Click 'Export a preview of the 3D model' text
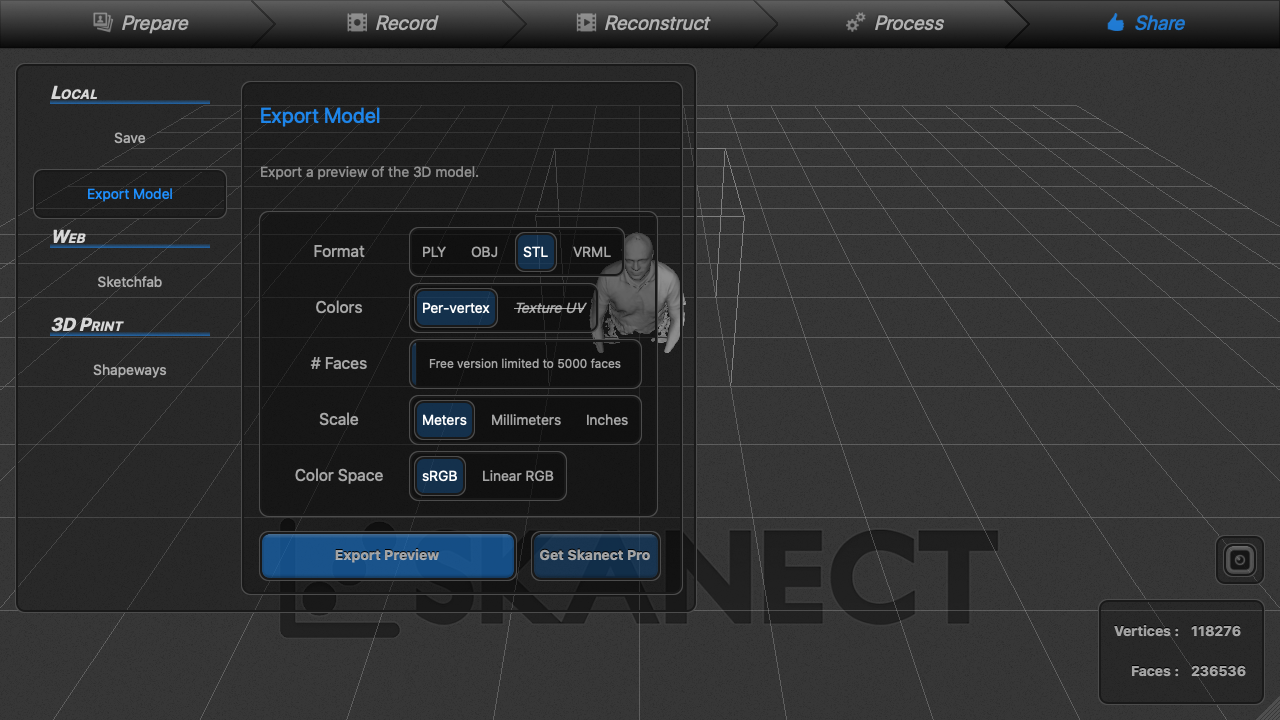1280x720 pixels. [x=369, y=172]
